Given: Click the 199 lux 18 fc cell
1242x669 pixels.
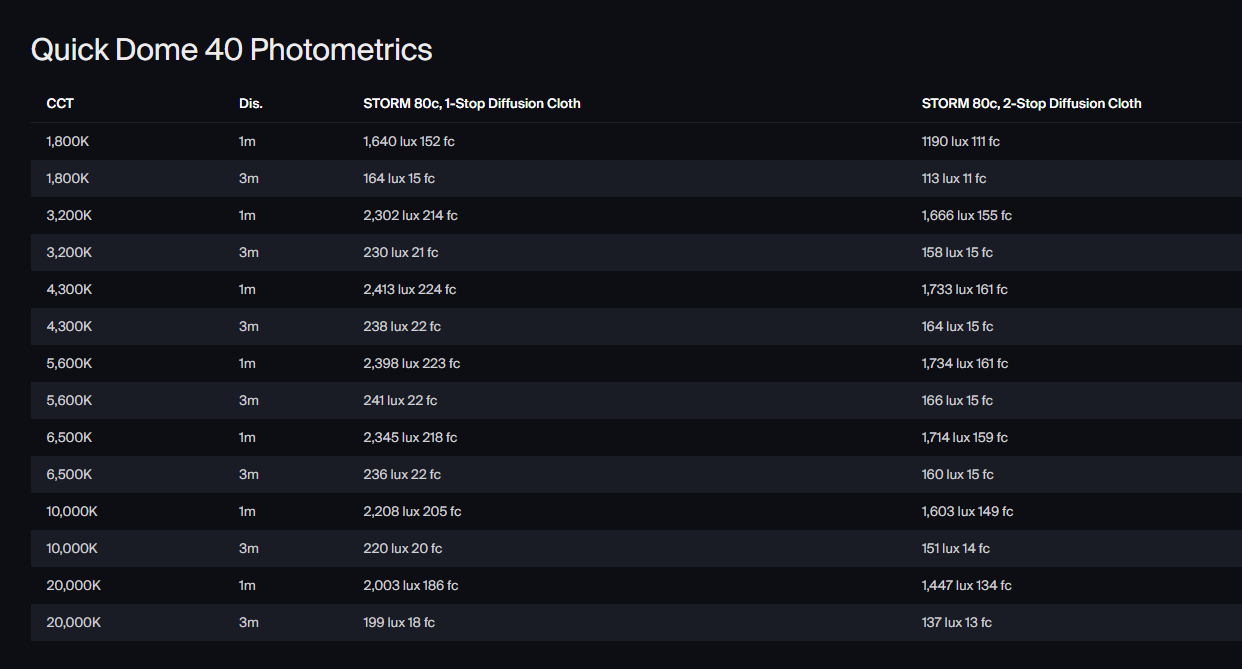Looking at the screenshot, I should (x=399, y=623).
